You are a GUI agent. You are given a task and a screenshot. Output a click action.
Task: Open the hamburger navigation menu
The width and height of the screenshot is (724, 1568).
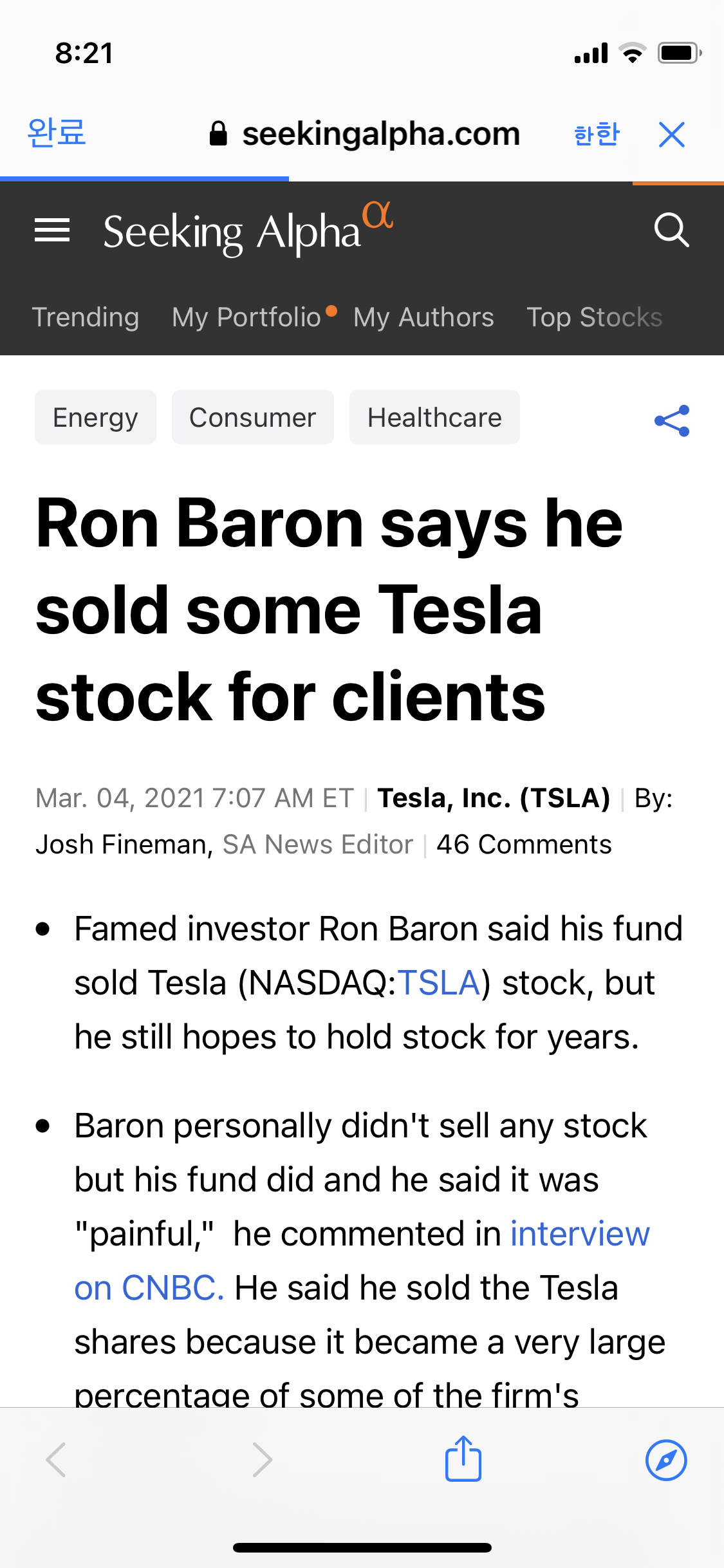point(52,230)
